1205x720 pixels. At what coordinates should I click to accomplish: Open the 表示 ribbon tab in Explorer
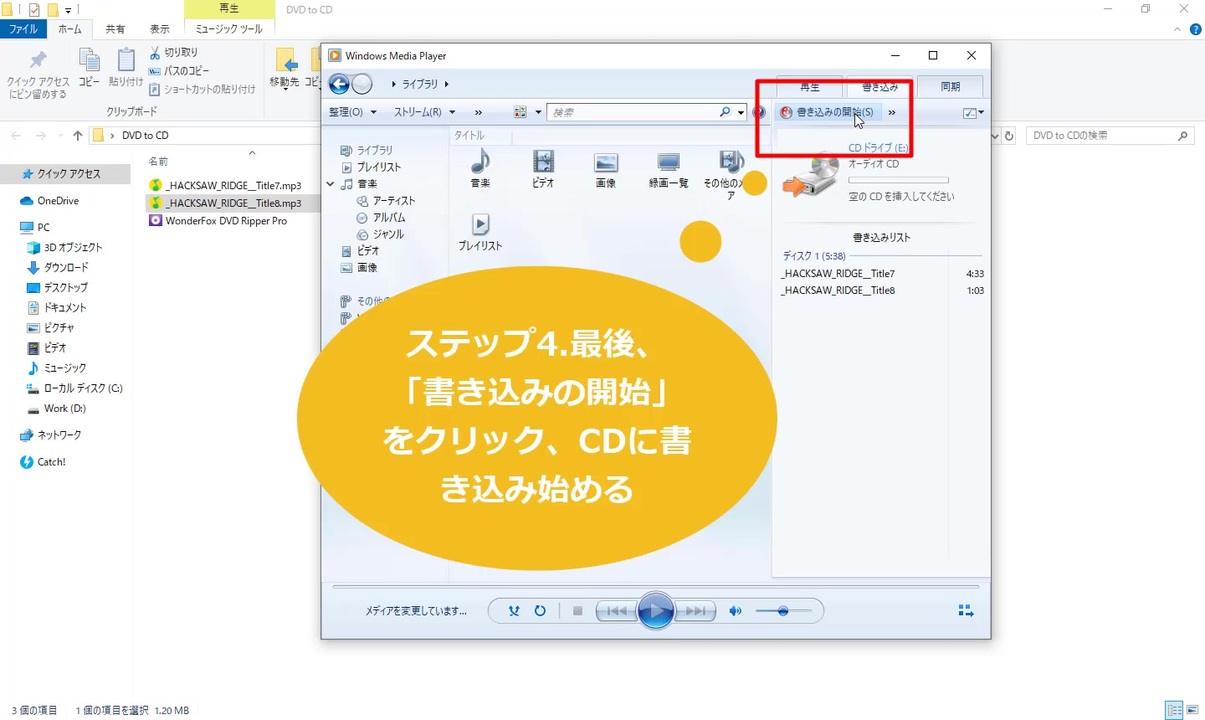coord(159,30)
